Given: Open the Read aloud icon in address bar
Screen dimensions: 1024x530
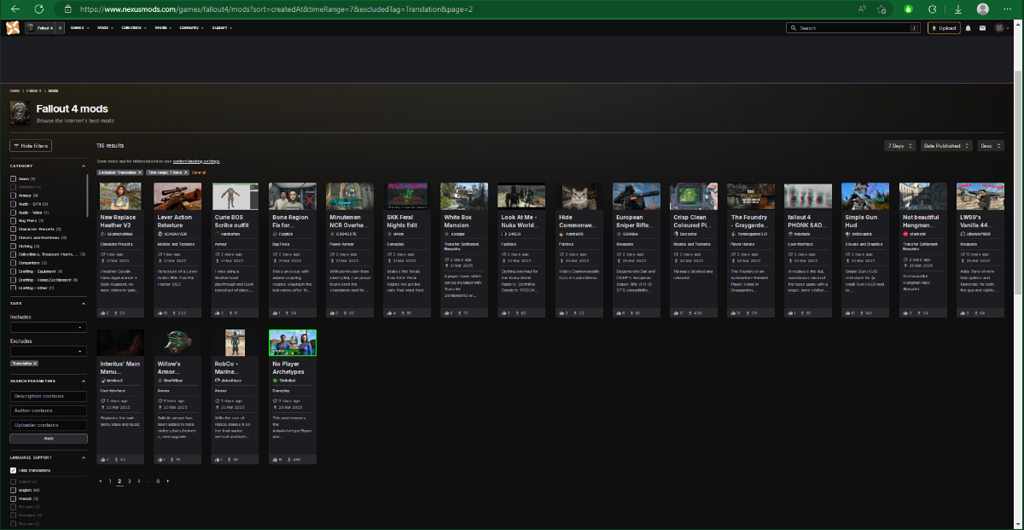Looking at the screenshot, I should point(862,9).
